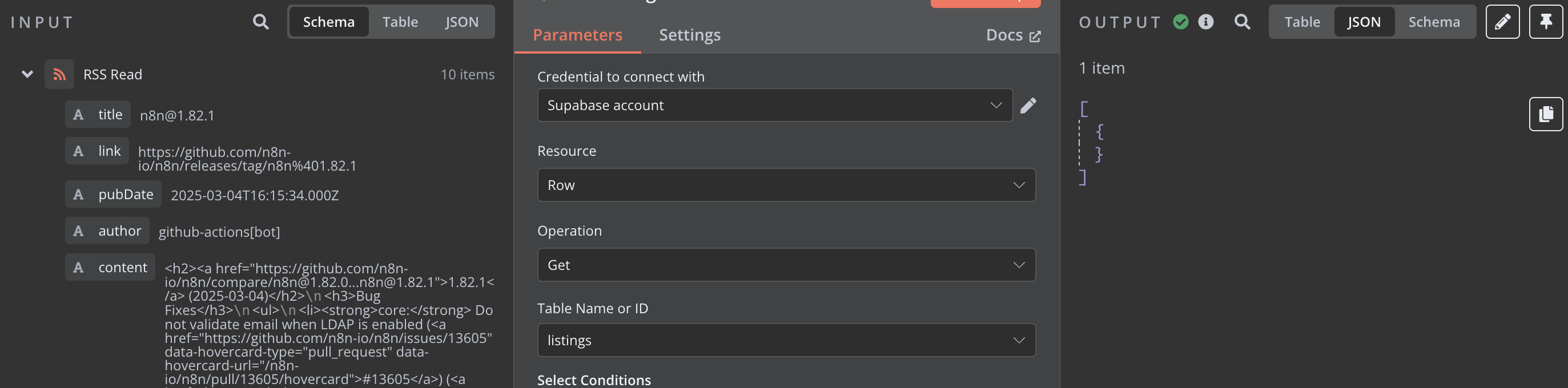Copy the JSON output to clipboard

click(x=1546, y=114)
